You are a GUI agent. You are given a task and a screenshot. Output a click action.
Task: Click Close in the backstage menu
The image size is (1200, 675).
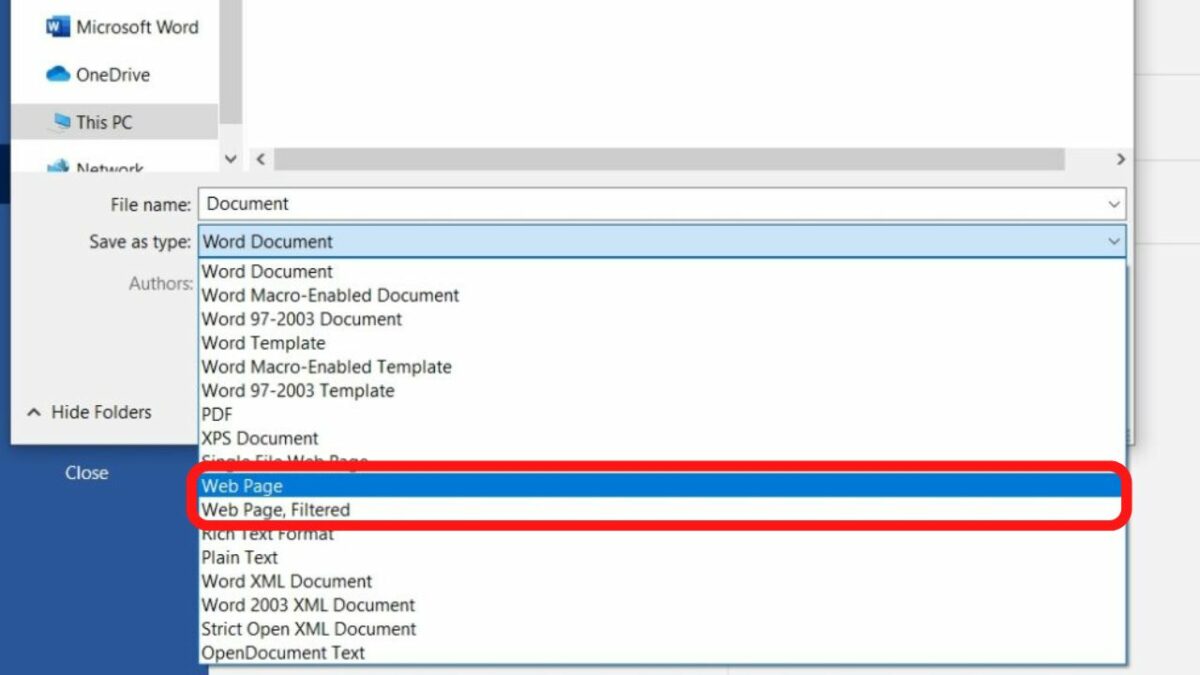click(x=87, y=473)
